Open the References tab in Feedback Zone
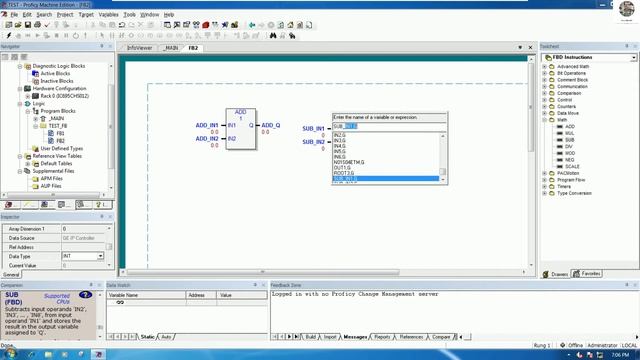This screenshot has height=360, width=640. pyautogui.click(x=411, y=337)
